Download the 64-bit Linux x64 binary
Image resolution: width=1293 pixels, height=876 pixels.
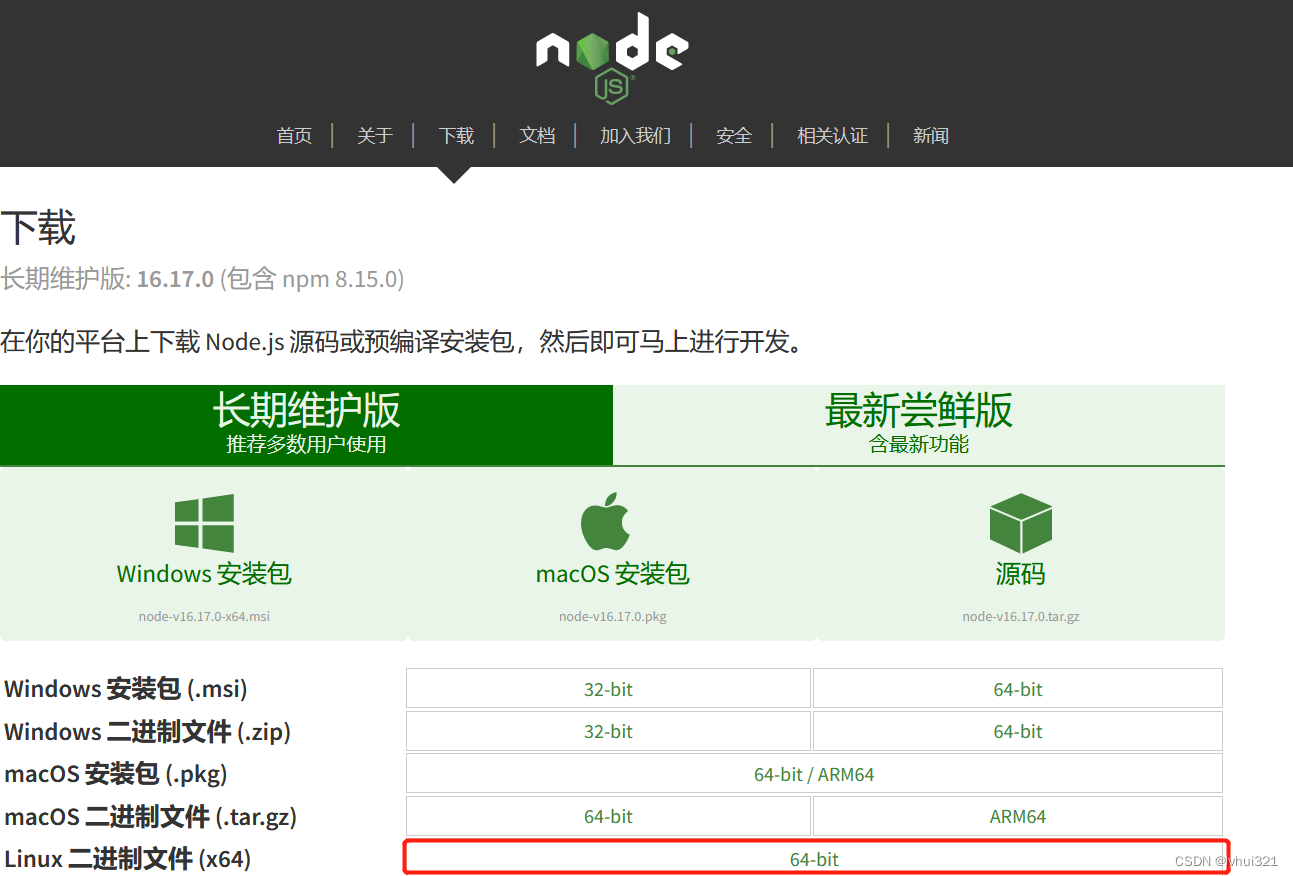813,858
